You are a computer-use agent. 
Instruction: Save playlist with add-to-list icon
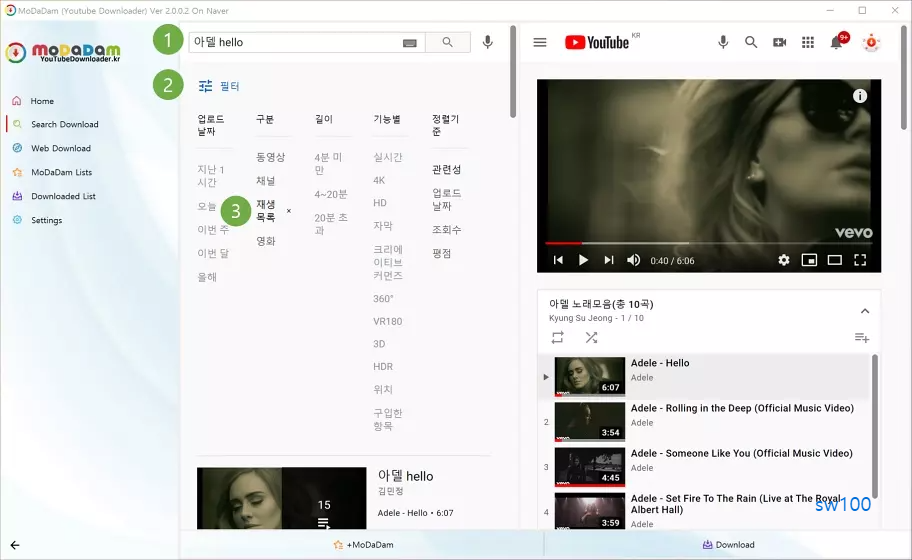[861, 338]
